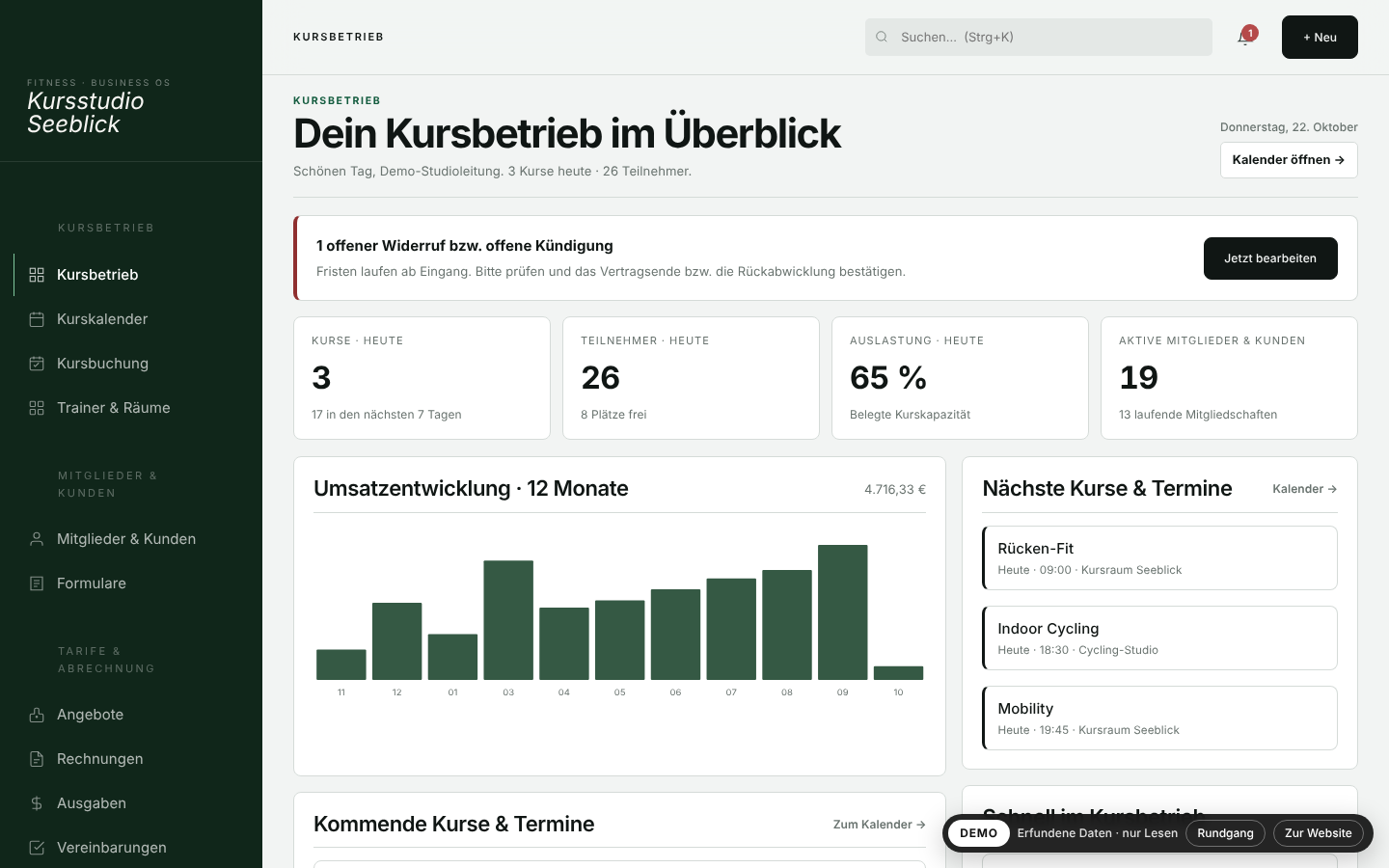Click the revenue bar for month 09

[x=843, y=612]
